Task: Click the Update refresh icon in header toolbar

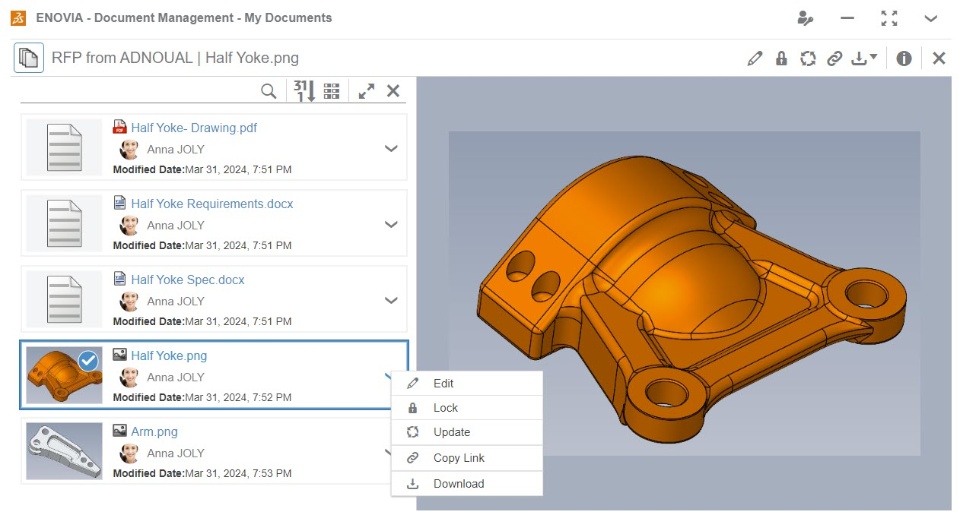Action: pyautogui.click(x=808, y=58)
